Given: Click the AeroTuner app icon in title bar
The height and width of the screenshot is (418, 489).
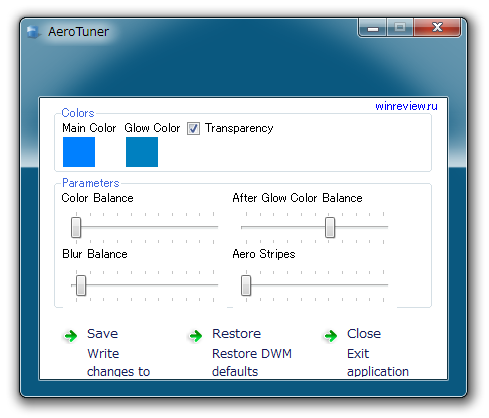Looking at the screenshot, I should [33, 32].
